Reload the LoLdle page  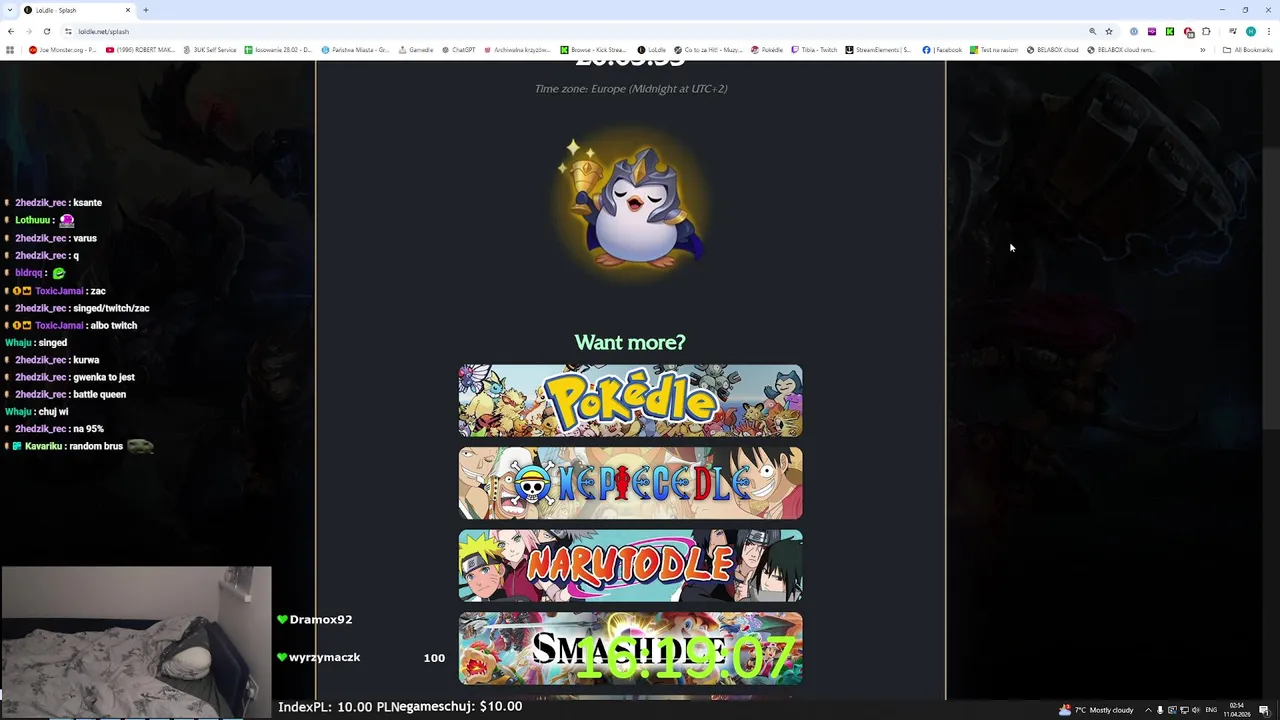click(x=46, y=31)
